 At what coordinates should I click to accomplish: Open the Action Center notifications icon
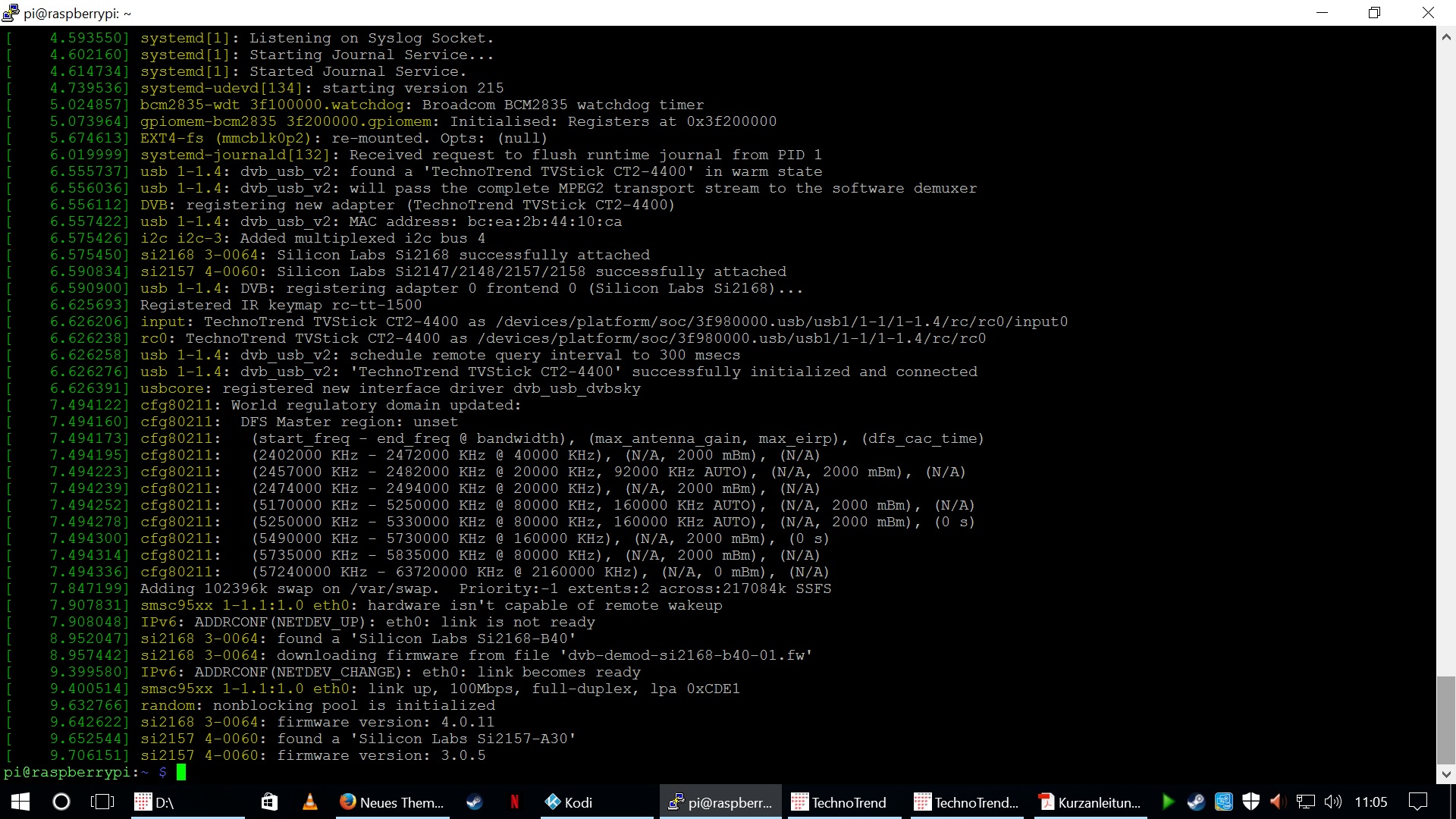click(1418, 802)
